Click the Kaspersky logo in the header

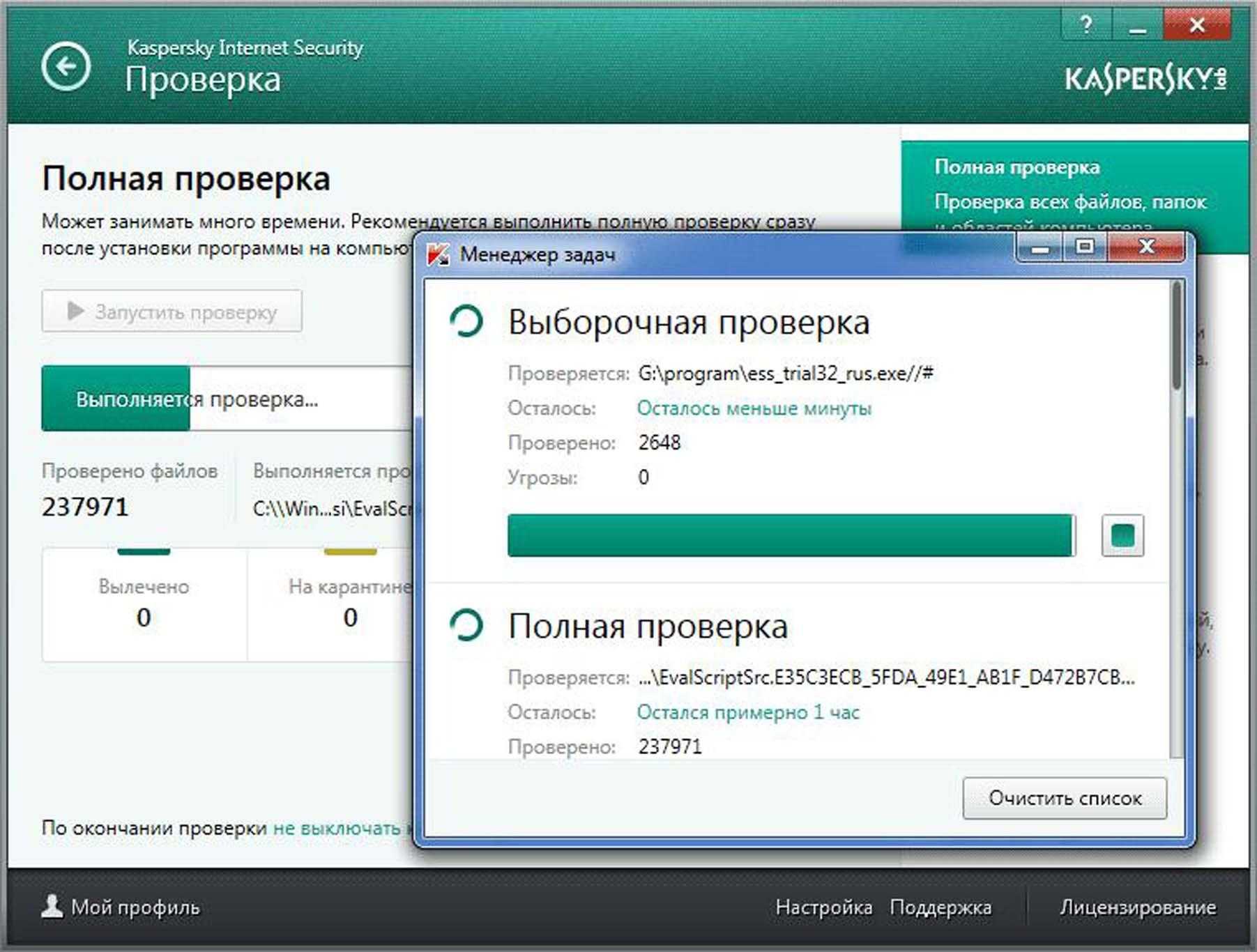click(x=1145, y=79)
